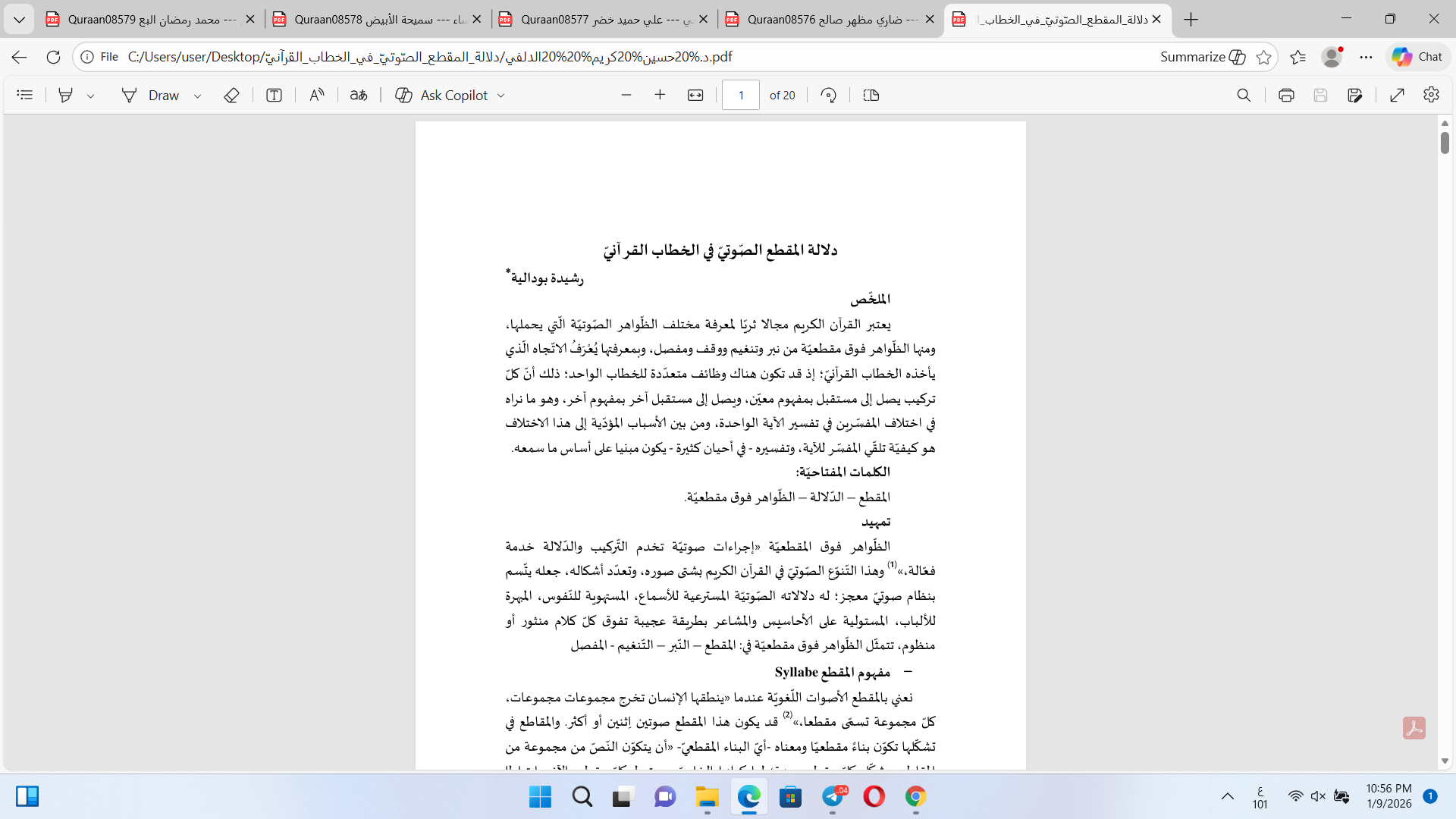
Task: Zoom out of the PDF page
Action: tap(626, 95)
